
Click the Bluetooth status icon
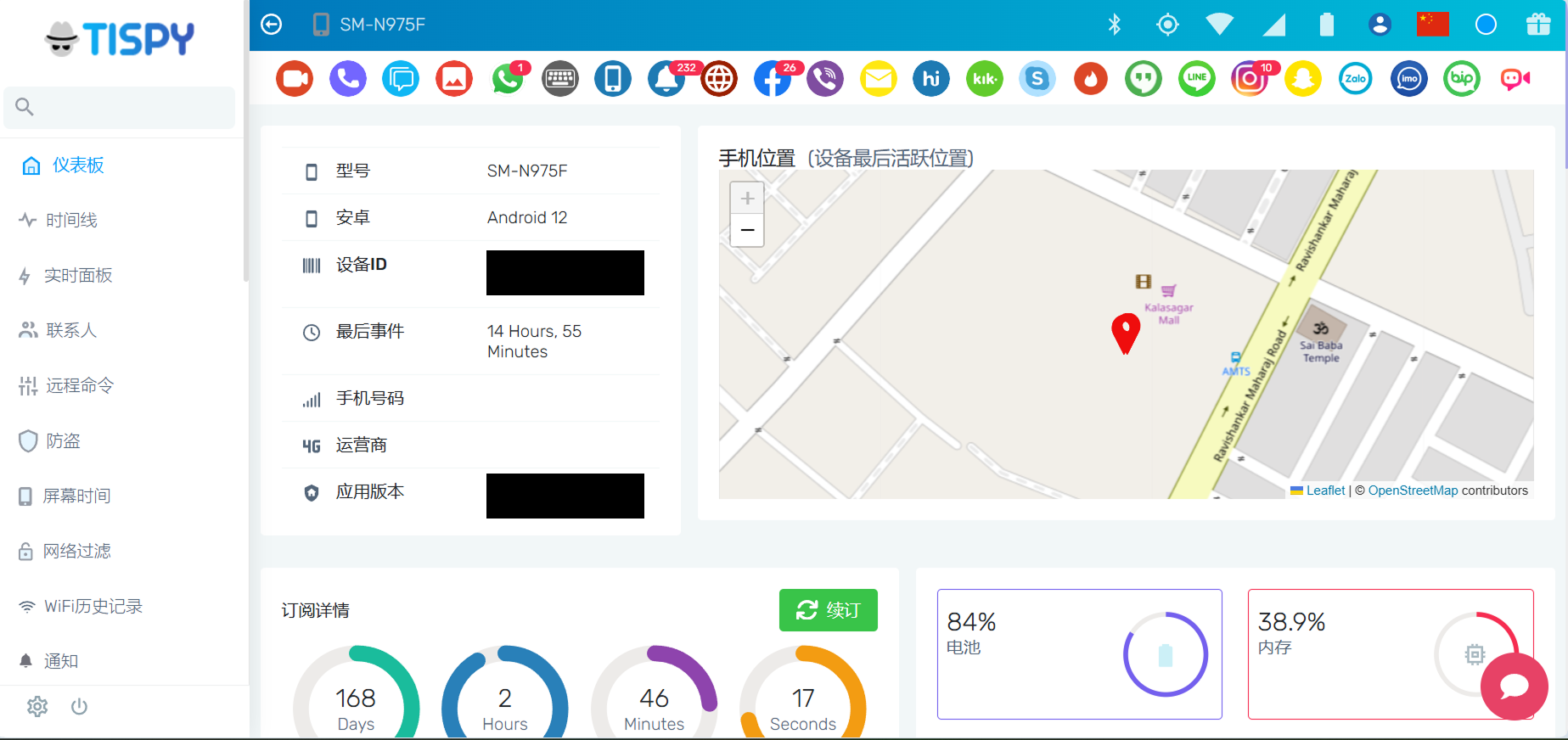(1115, 25)
